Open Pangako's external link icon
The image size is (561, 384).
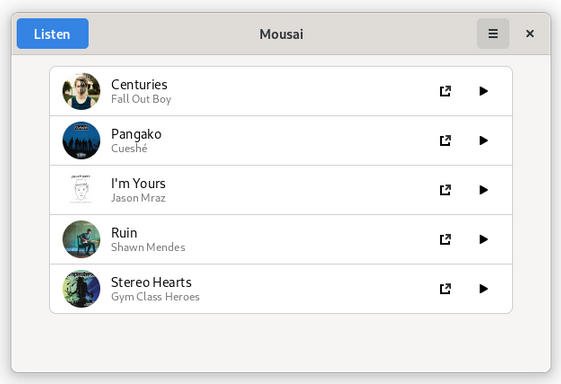coord(445,141)
